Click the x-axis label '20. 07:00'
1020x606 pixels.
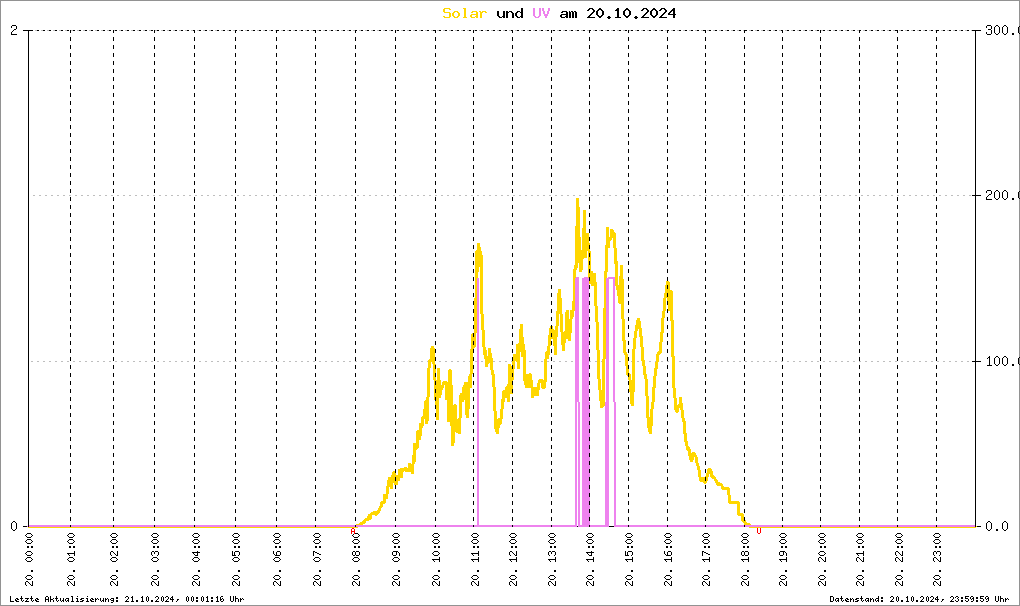[x=316, y=560]
